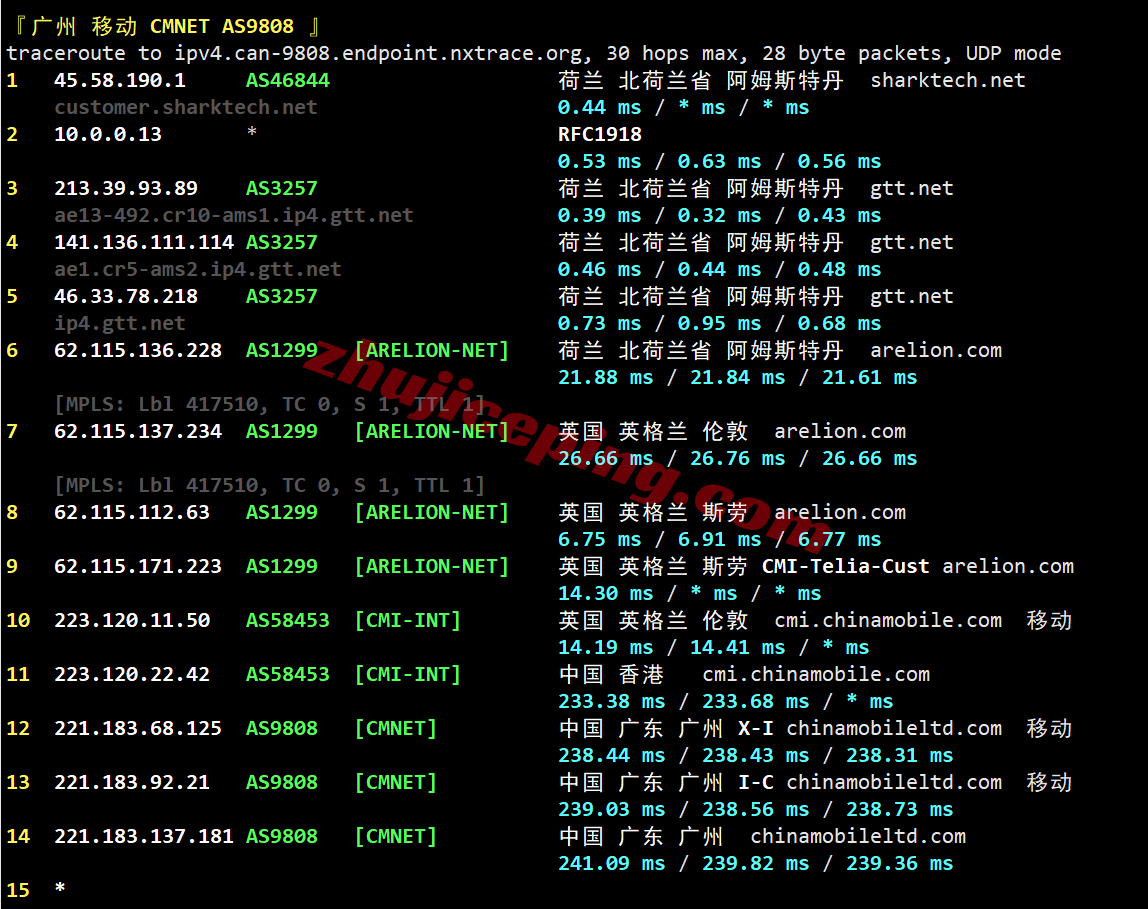1148x909 pixels.
Task: Select the header 广州 移动 CMNET AS9808
Action: [165, 26]
